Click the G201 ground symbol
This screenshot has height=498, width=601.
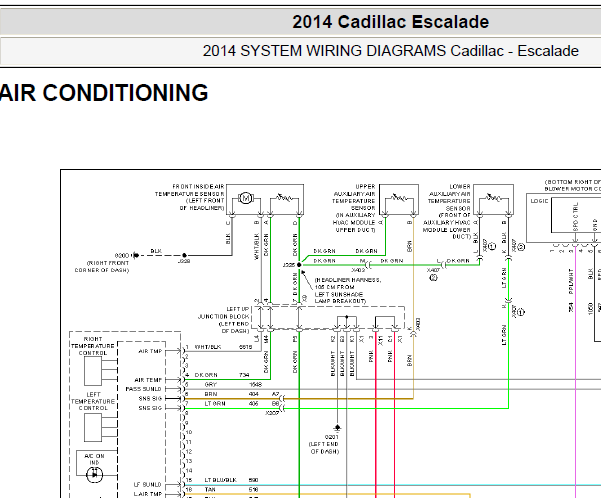pos(337,428)
